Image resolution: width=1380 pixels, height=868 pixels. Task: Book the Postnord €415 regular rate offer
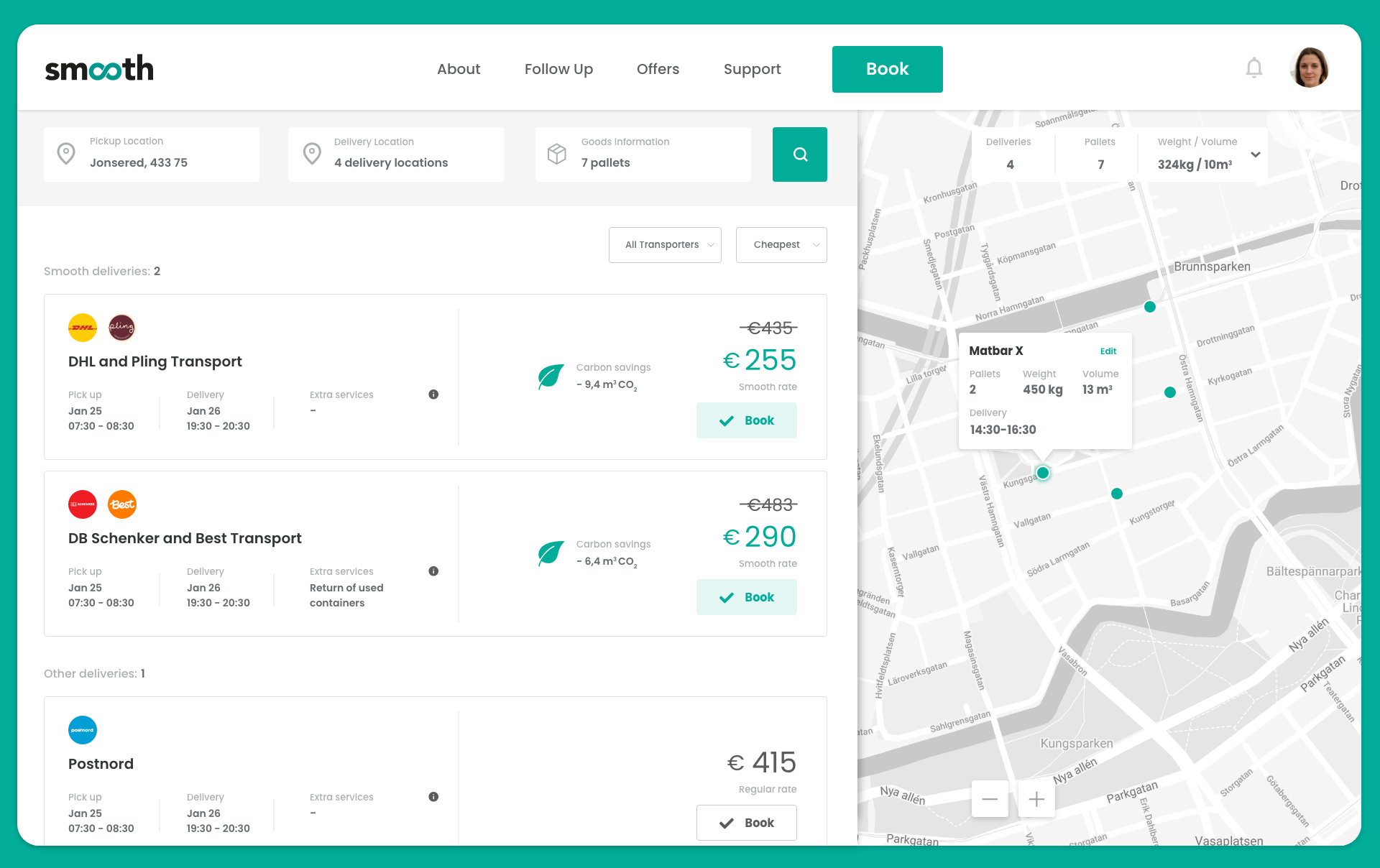point(746,823)
